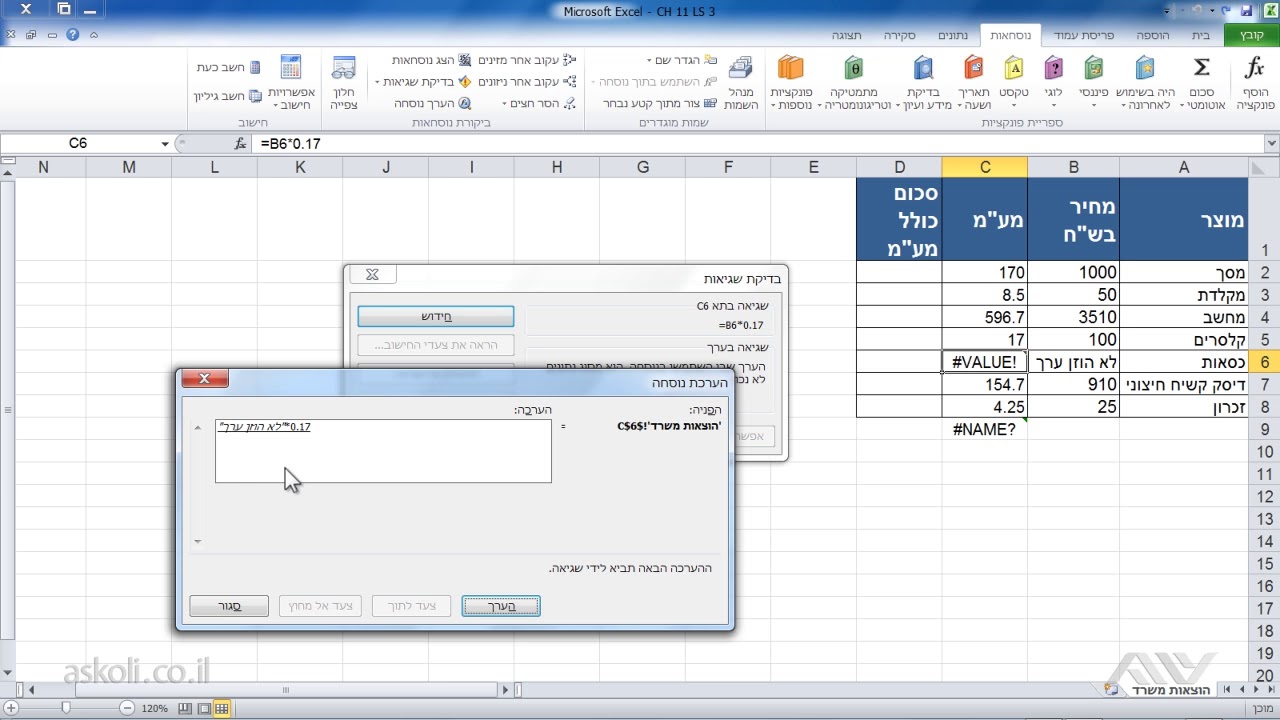This screenshot has height=720, width=1280.
Task: Switch to Normal view in the status bar
Action: (x=221, y=709)
